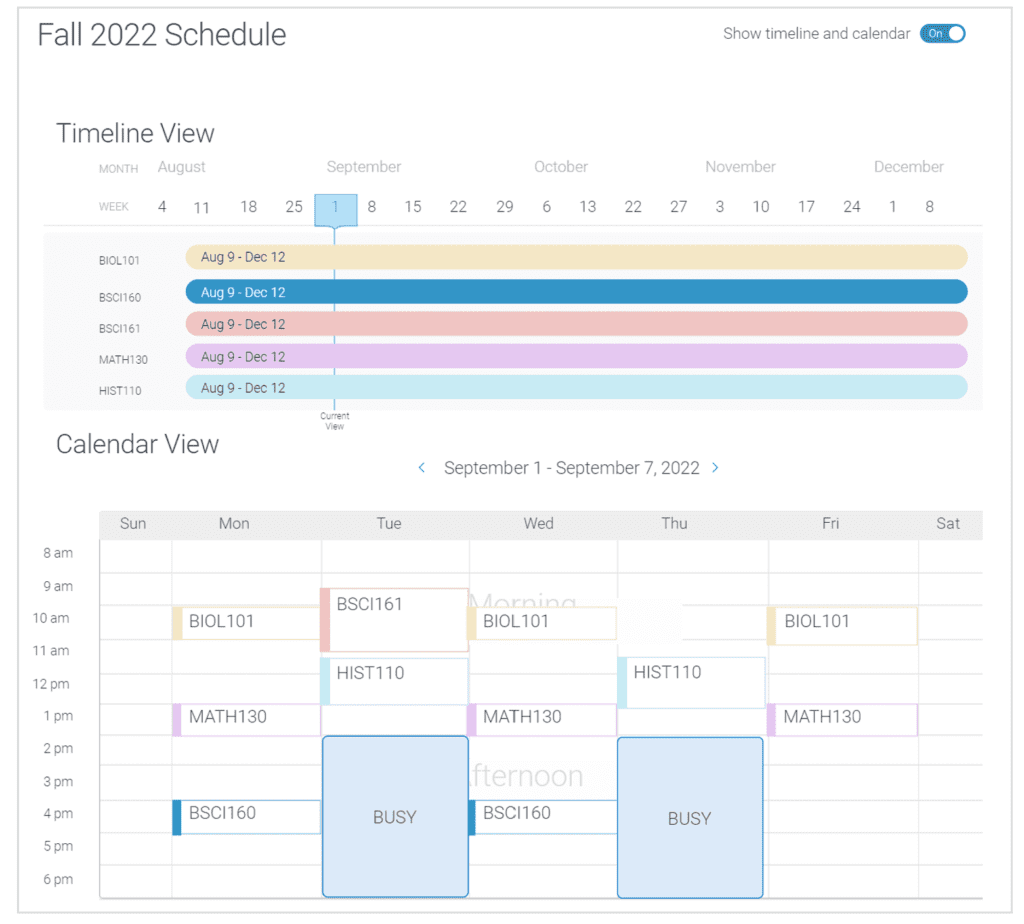Select the blue BSCI160 timeline bar
1024x924 pixels.
click(576, 292)
